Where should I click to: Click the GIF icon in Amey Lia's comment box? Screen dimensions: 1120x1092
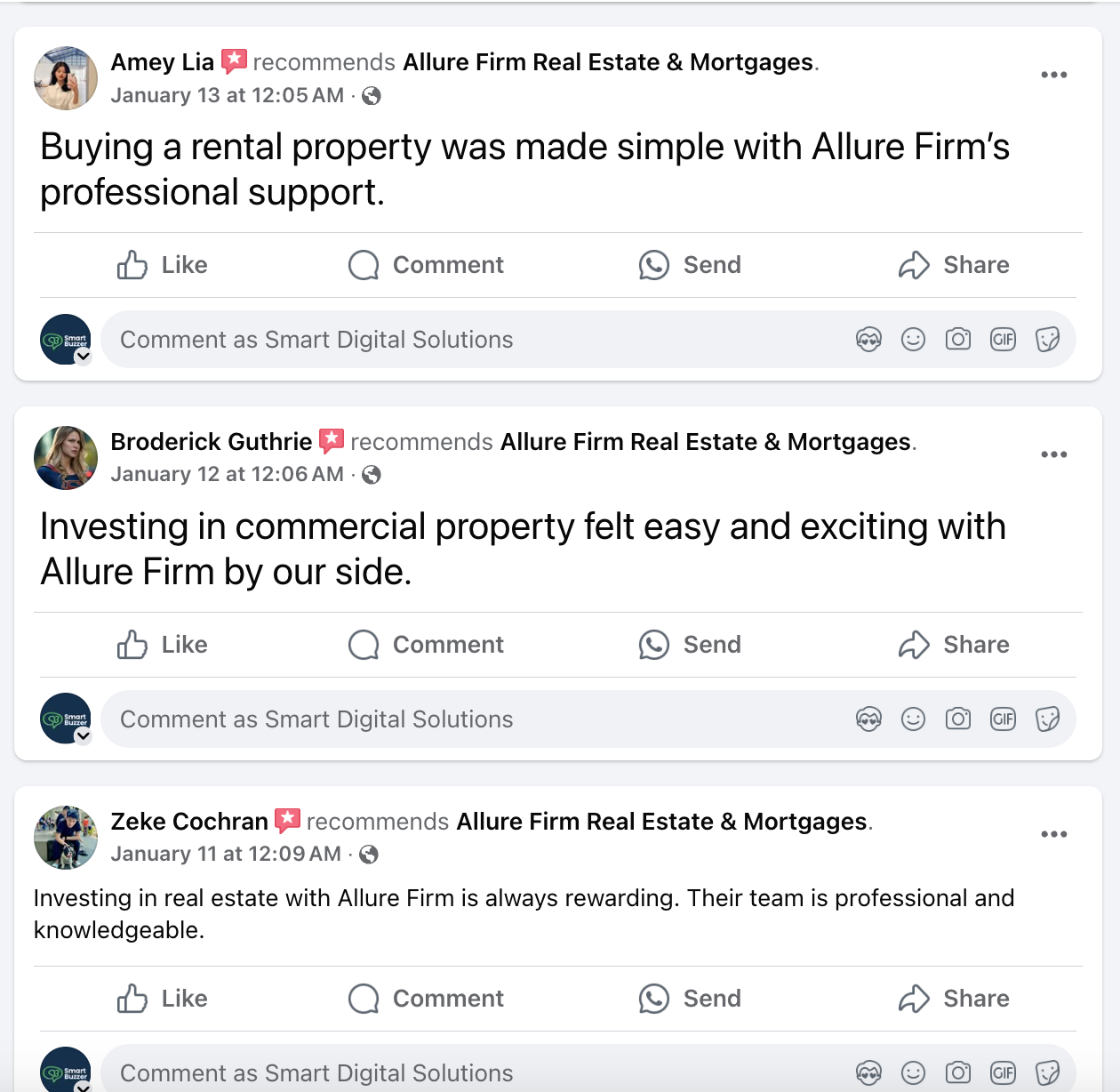tap(1003, 340)
